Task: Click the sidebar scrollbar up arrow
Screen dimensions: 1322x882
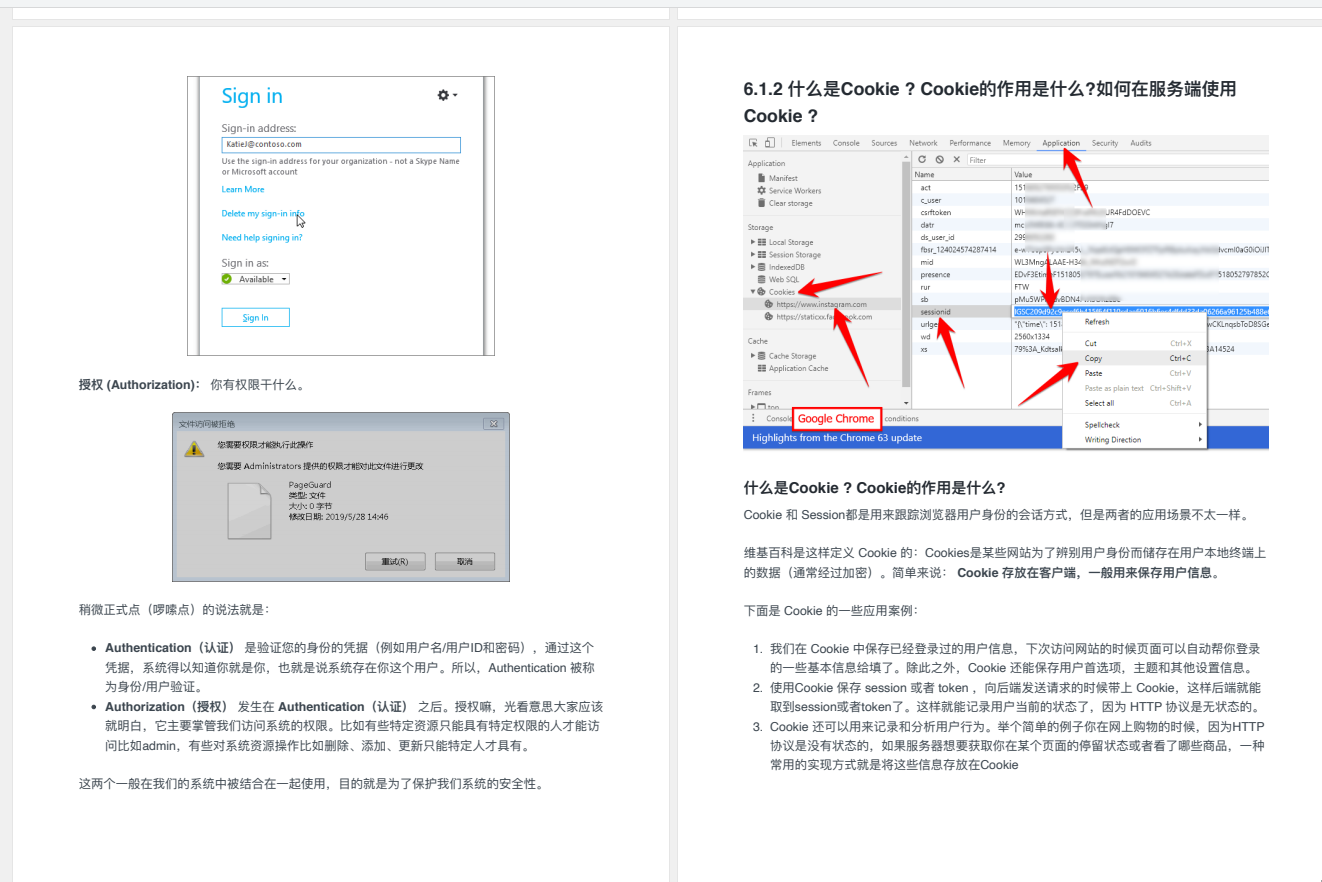Action: tap(907, 158)
